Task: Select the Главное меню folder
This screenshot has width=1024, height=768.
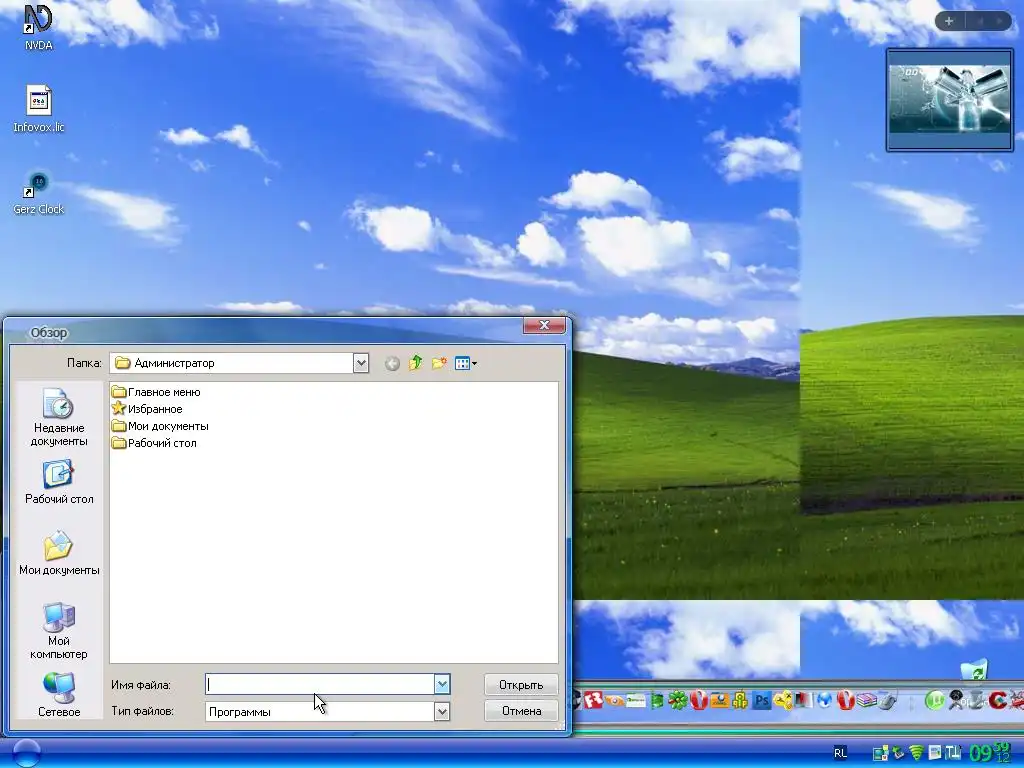Action: tap(156, 392)
